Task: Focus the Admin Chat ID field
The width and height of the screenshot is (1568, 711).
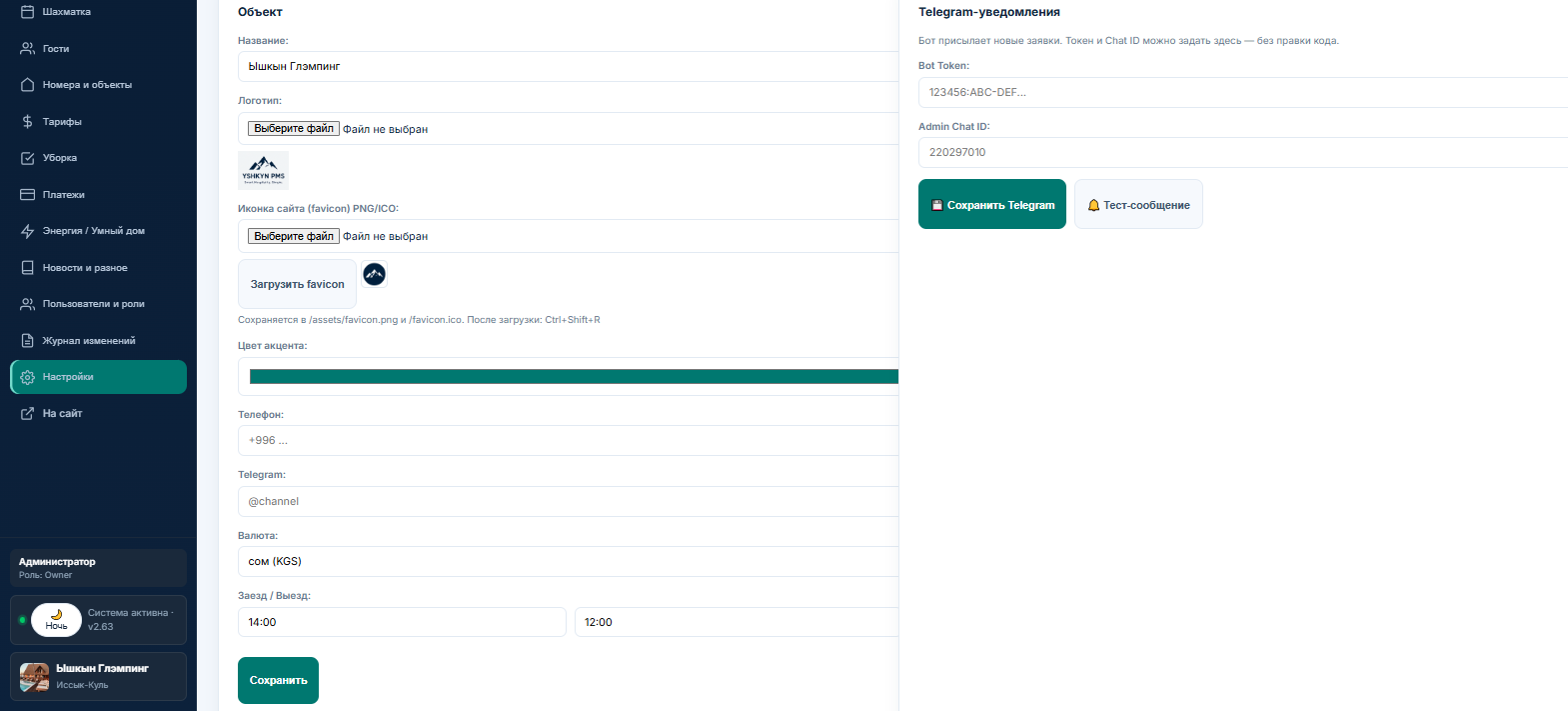Action: tap(1243, 152)
